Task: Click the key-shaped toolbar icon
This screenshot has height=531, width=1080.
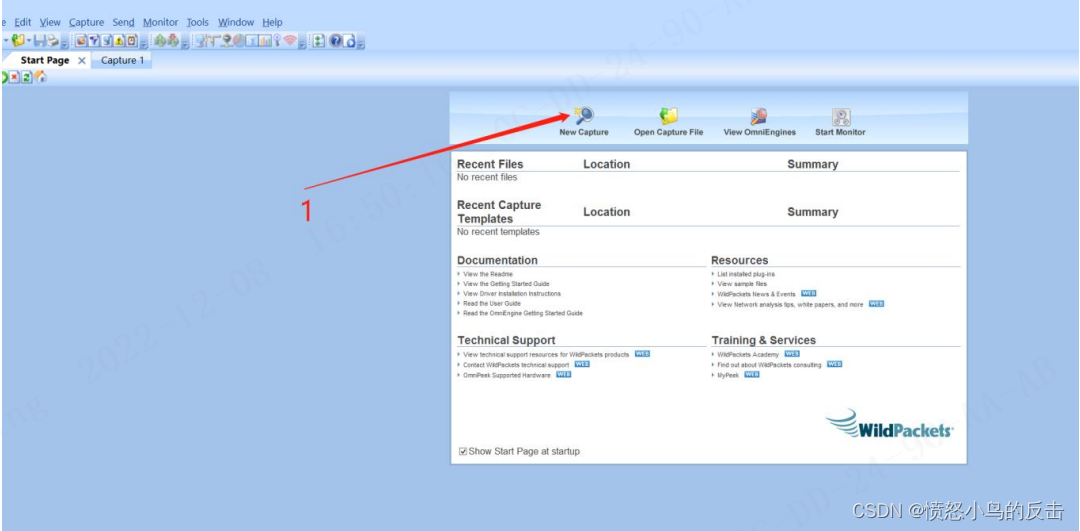Action: pos(276,41)
